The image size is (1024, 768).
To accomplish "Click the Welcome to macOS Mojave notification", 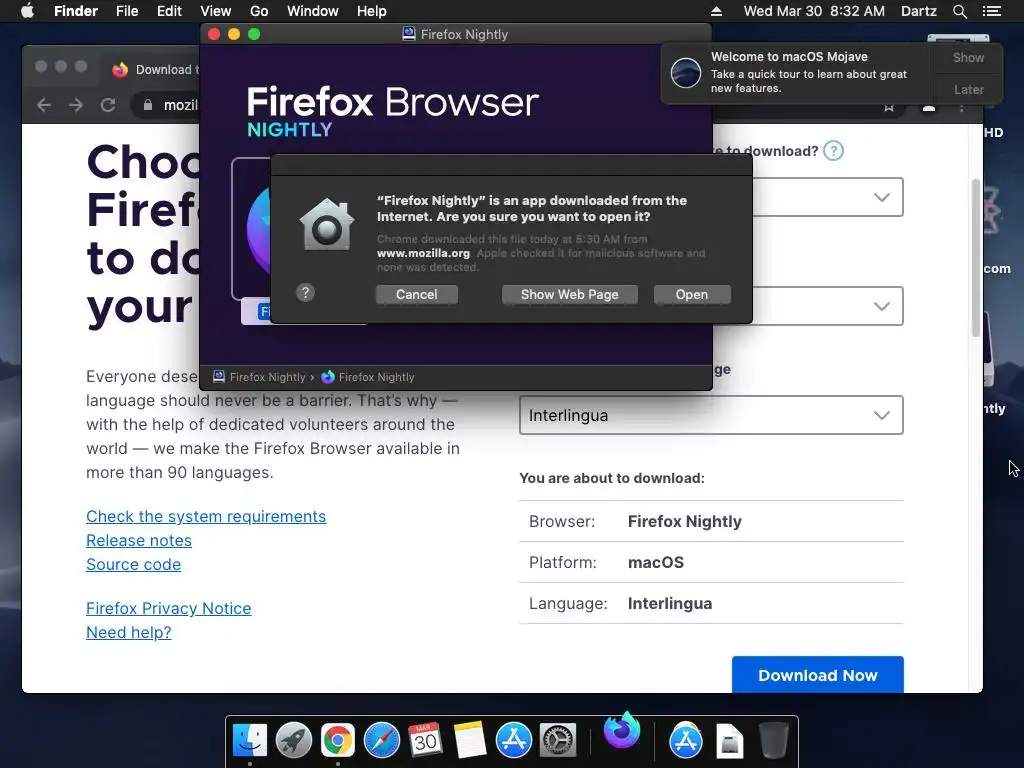I will click(x=797, y=72).
